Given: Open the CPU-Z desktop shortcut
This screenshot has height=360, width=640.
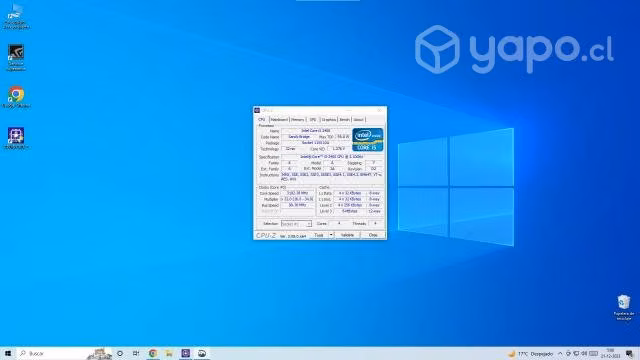Looking at the screenshot, I should point(16,138).
